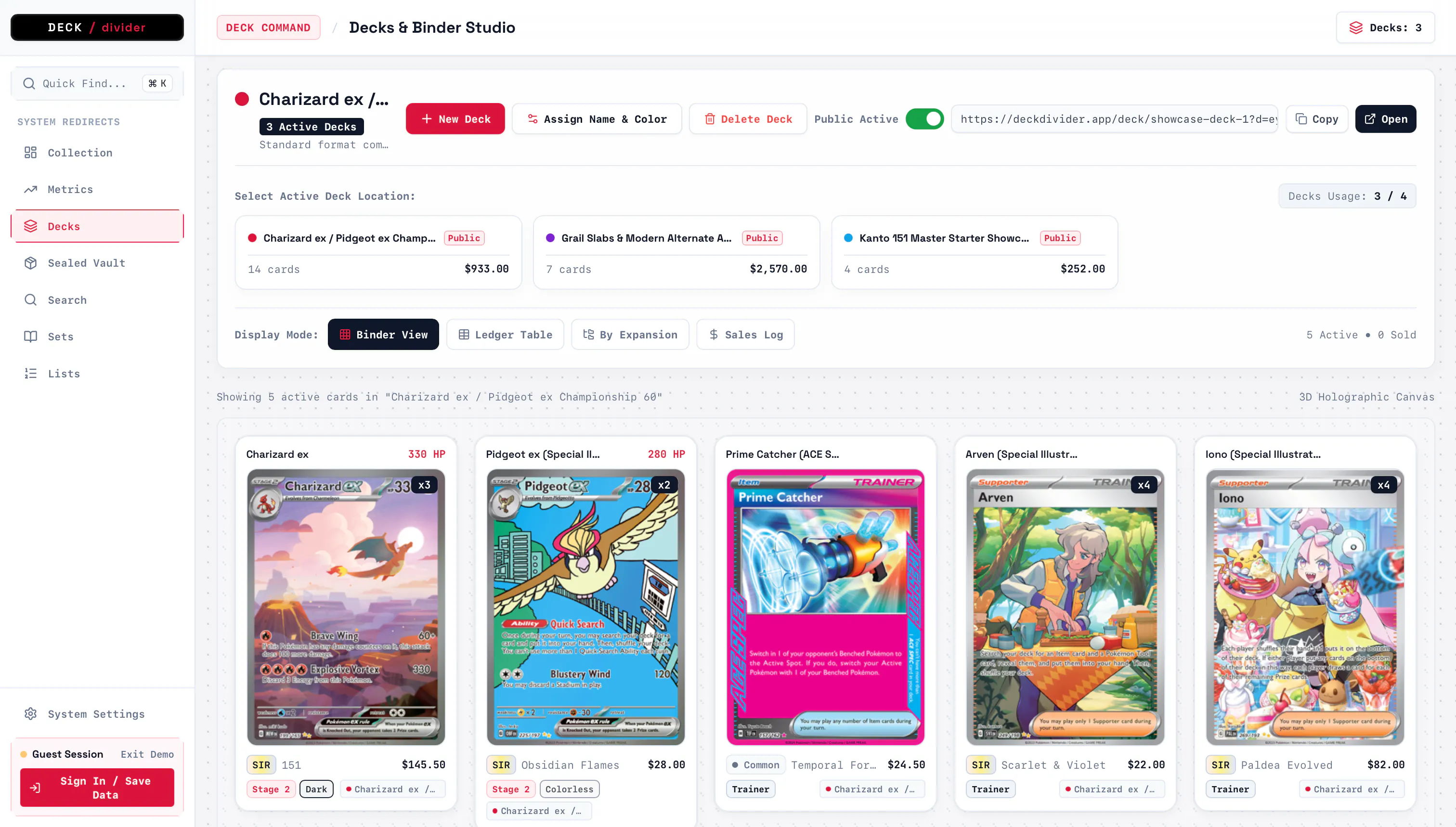Toggle the Public Active switch
Screen dimensions: 1456x827
tap(924, 119)
